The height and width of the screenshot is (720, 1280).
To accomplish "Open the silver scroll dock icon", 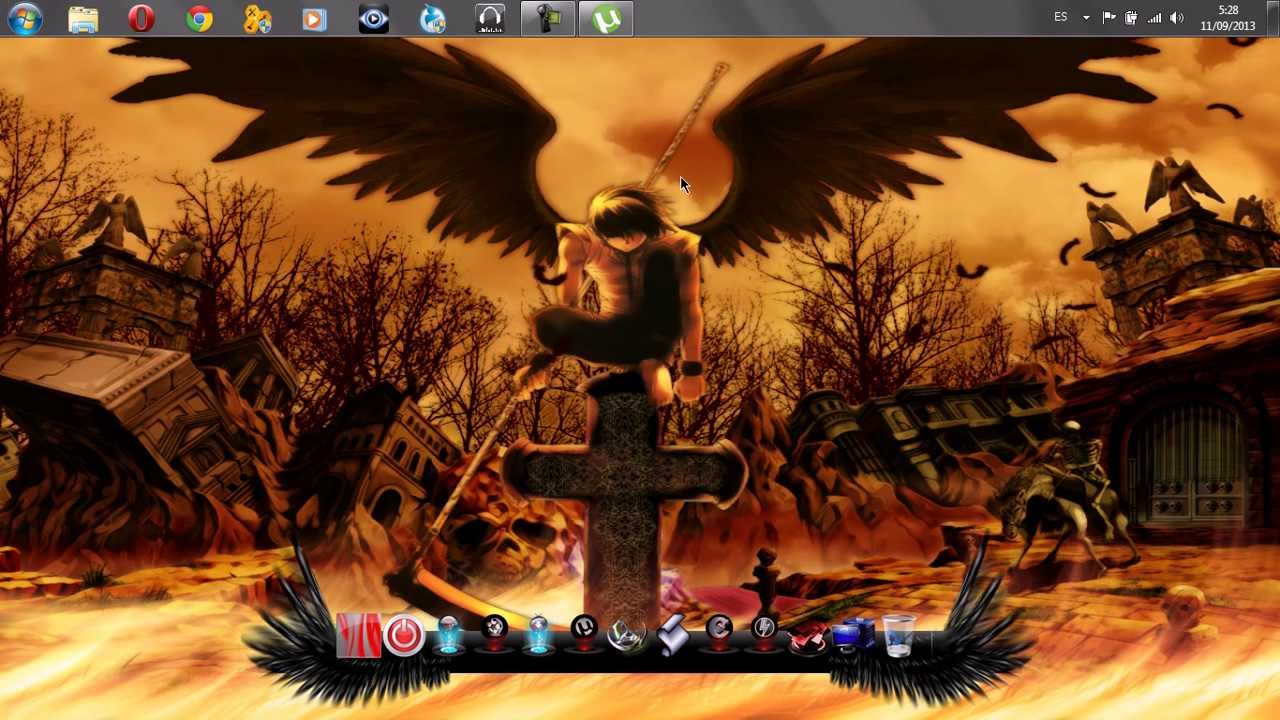I will click(x=673, y=636).
